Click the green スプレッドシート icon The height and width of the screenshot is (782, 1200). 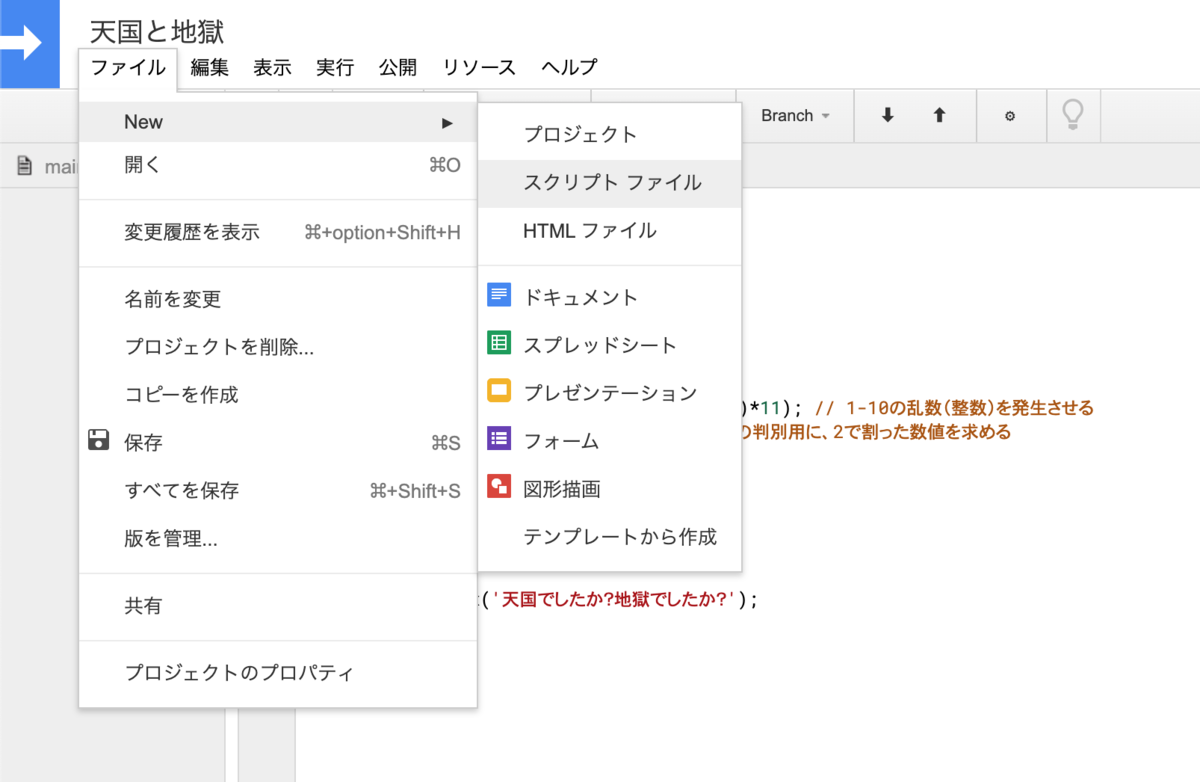(x=498, y=343)
